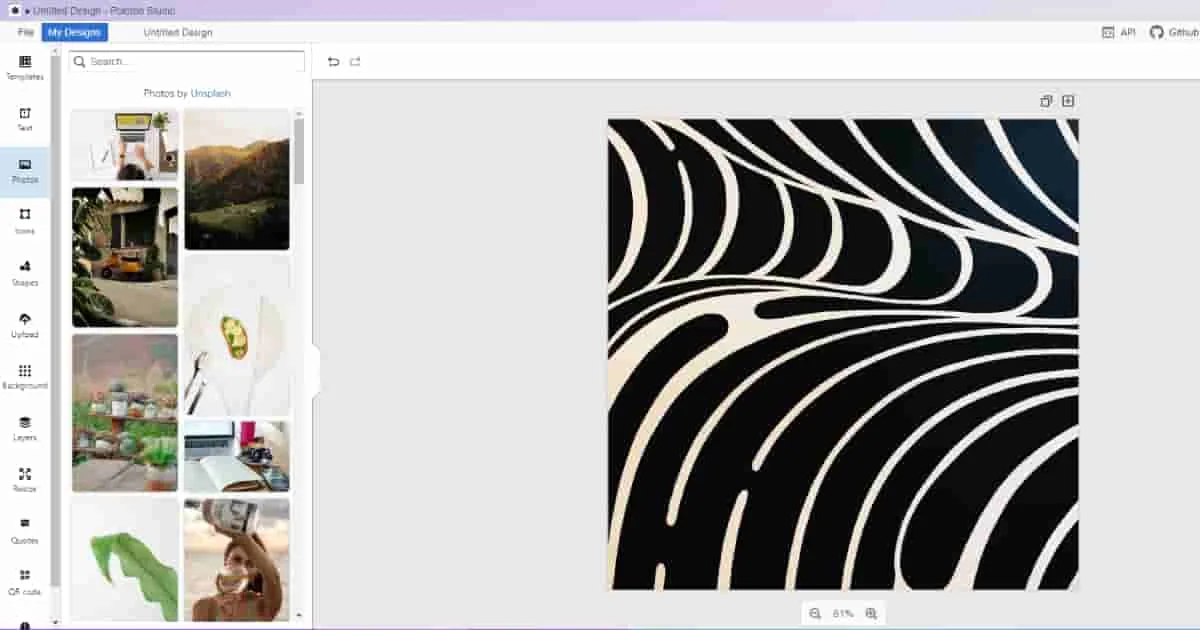
Task: Open the File menu
Action: pyautogui.click(x=26, y=32)
